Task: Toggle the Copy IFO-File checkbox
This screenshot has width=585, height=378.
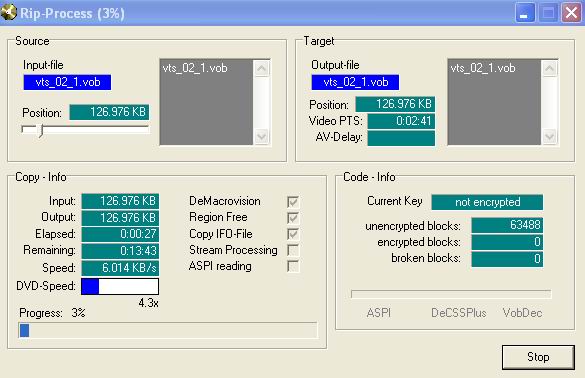Action: coord(293,234)
